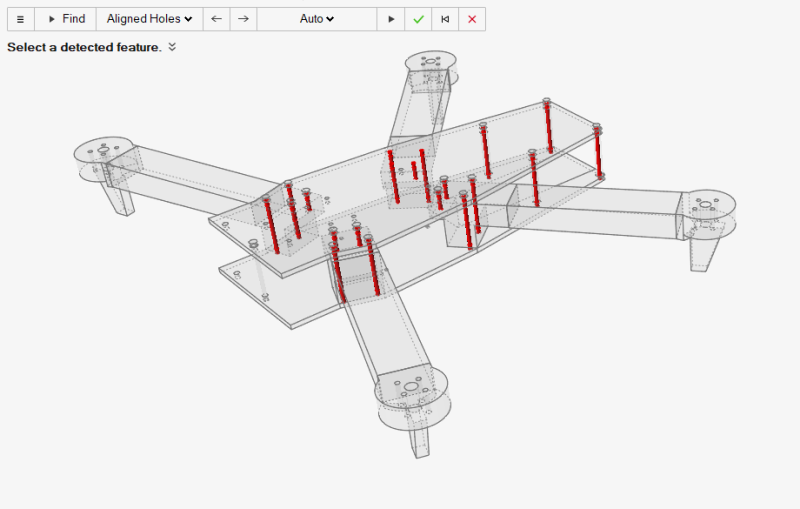Select the right arm's round motor mount
800x509 pixels.
click(708, 205)
